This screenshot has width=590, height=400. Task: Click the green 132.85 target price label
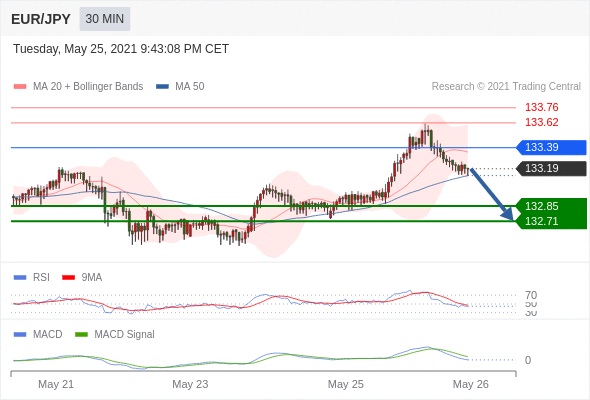click(x=542, y=206)
